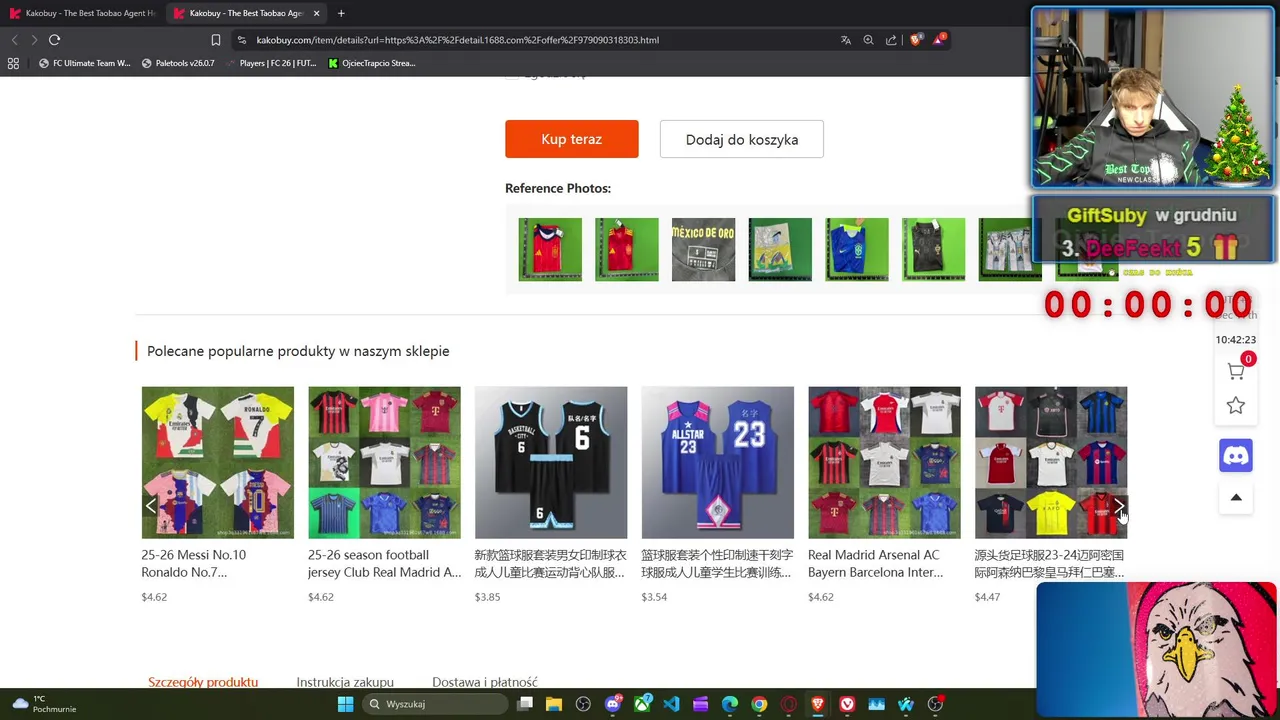This screenshot has height=720, width=1280.
Task: Open Opera browser from the taskbar
Action: pos(788,704)
